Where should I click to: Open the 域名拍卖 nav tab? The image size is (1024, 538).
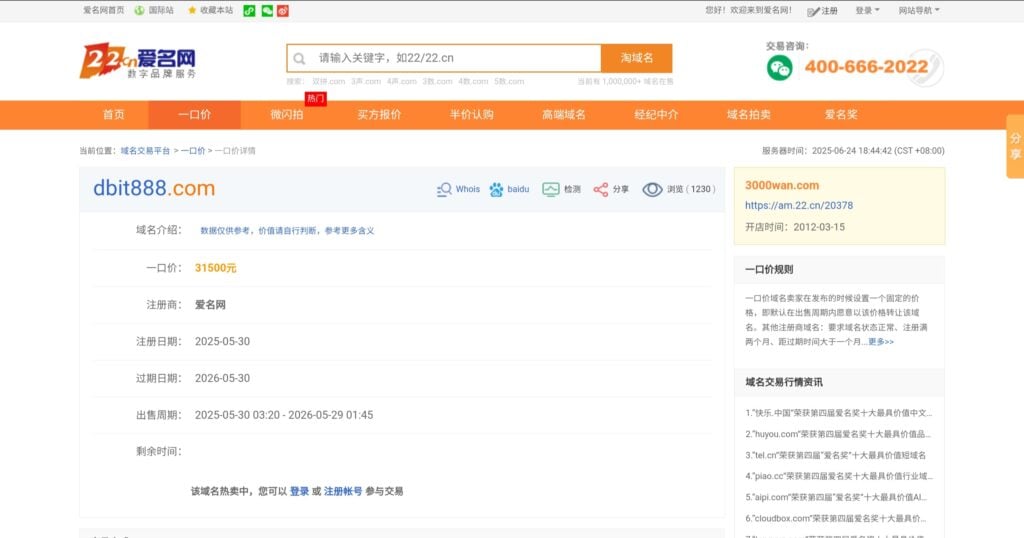click(x=749, y=115)
